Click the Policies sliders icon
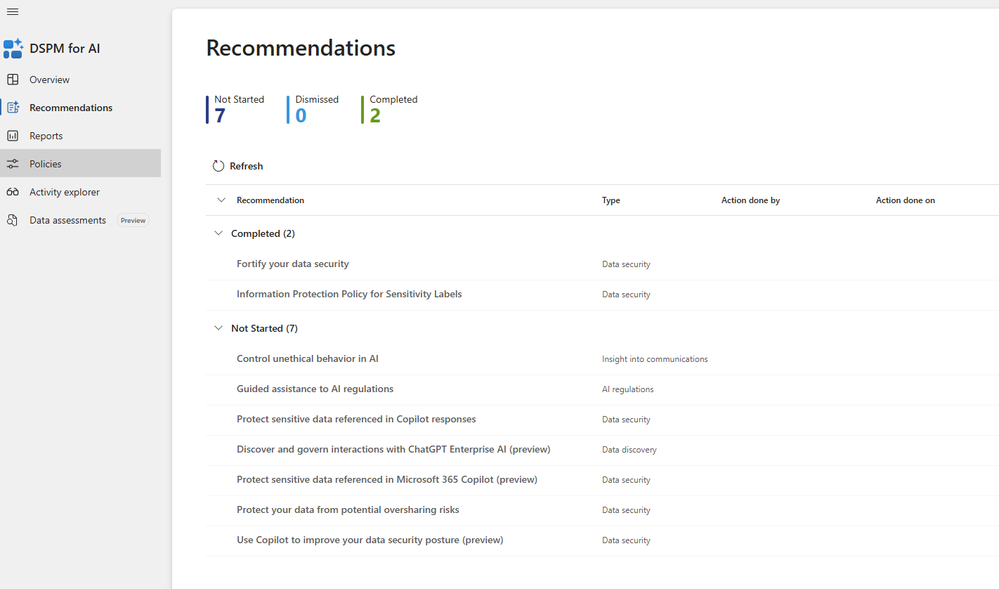The height and width of the screenshot is (589, 999). (13, 164)
